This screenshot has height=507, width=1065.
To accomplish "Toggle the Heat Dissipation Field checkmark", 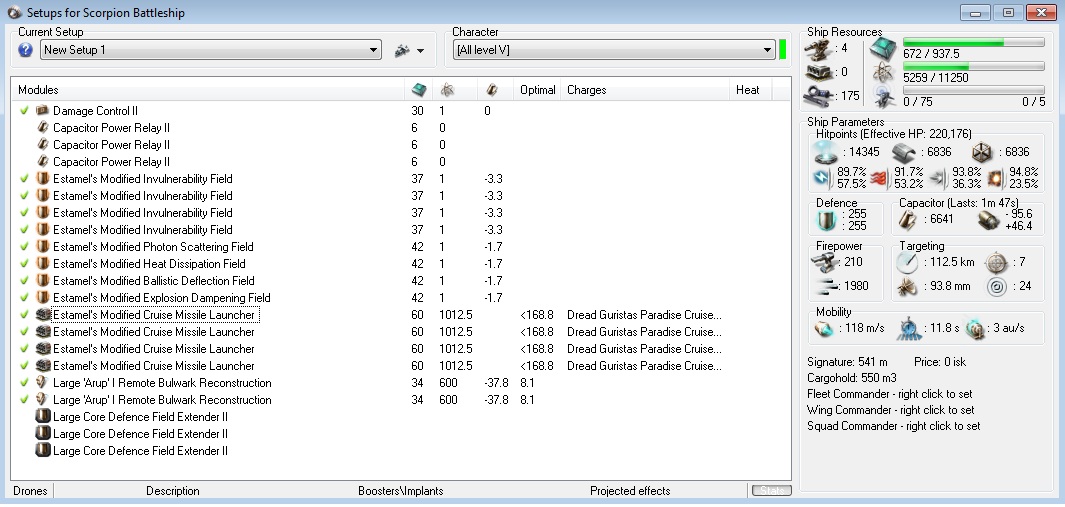I will (x=24, y=263).
